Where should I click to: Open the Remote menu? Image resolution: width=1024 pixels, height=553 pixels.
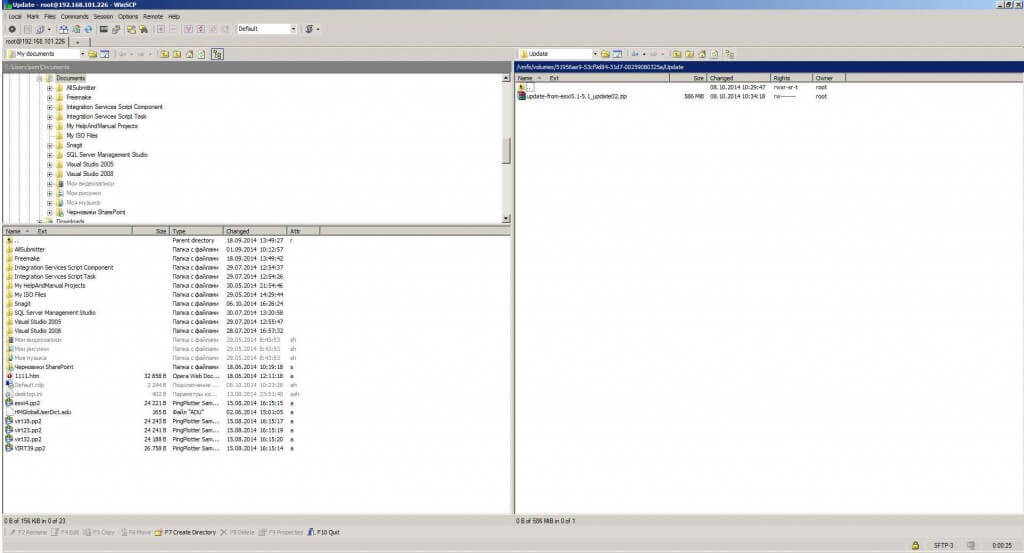point(153,16)
